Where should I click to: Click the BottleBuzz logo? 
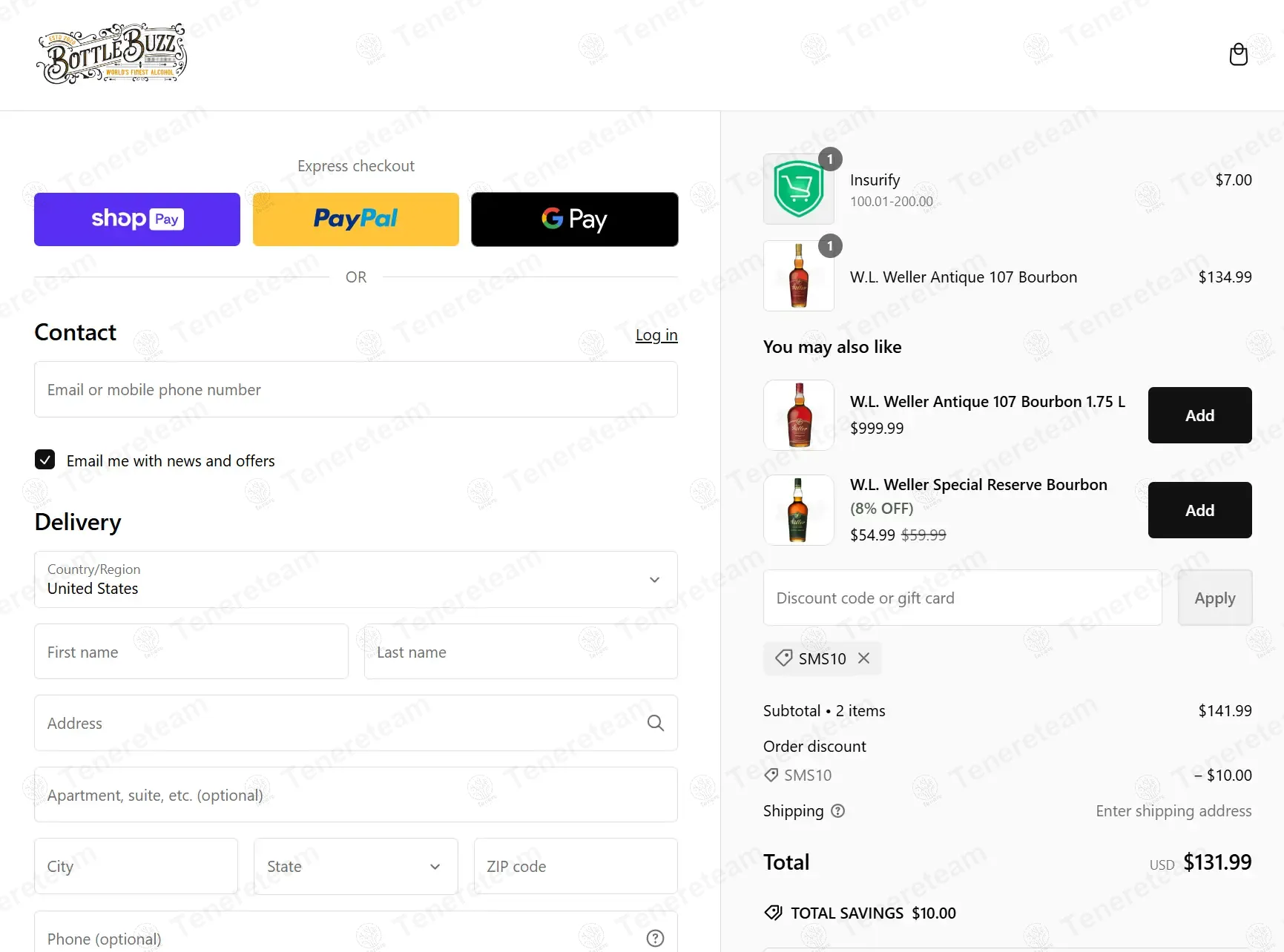pyautogui.click(x=111, y=53)
